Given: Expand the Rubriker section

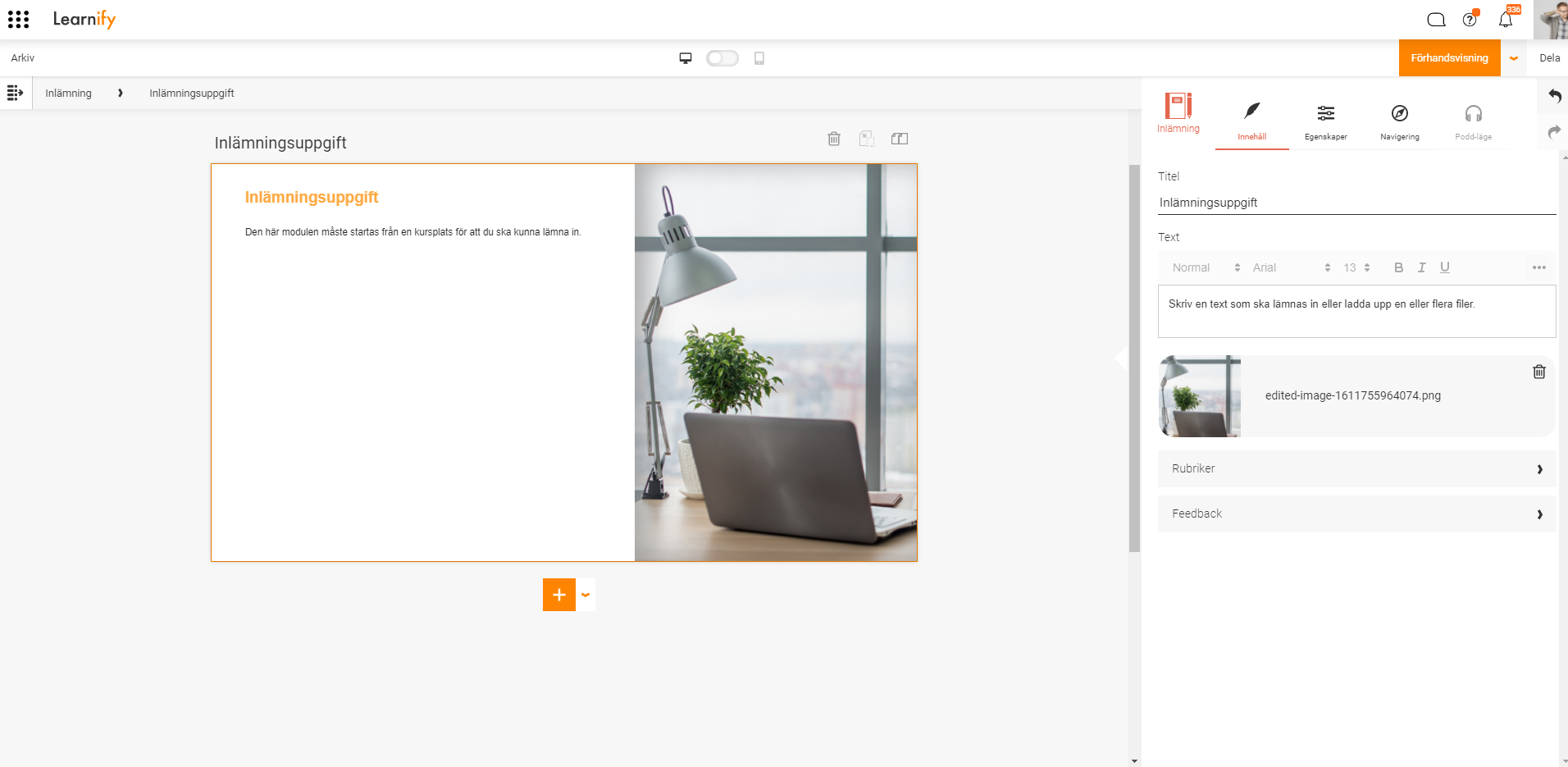Looking at the screenshot, I should click(1356, 468).
